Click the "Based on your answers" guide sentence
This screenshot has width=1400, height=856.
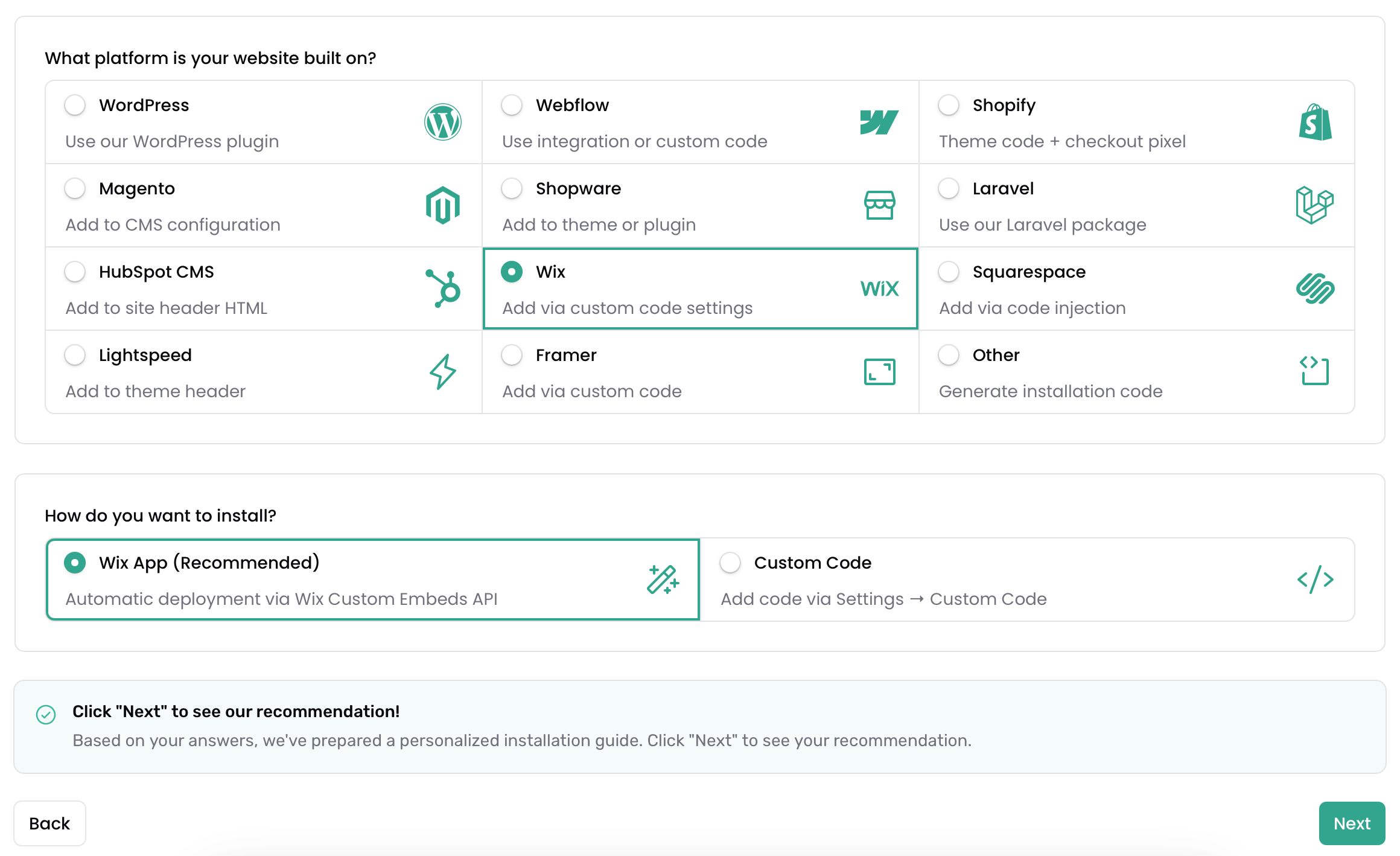coord(522,740)
